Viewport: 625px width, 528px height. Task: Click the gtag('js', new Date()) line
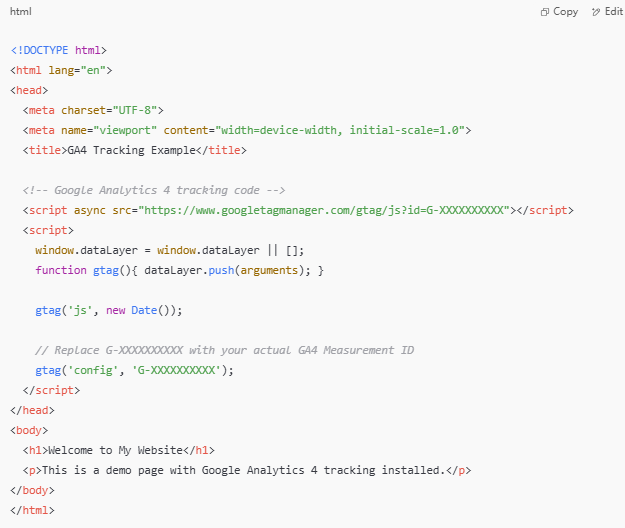(x=109, y=310)
